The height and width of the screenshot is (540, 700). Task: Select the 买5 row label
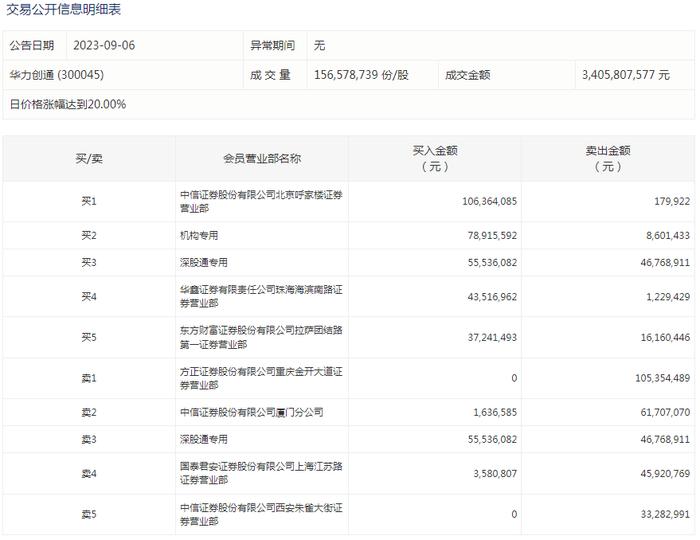click(x=89, y=337)
